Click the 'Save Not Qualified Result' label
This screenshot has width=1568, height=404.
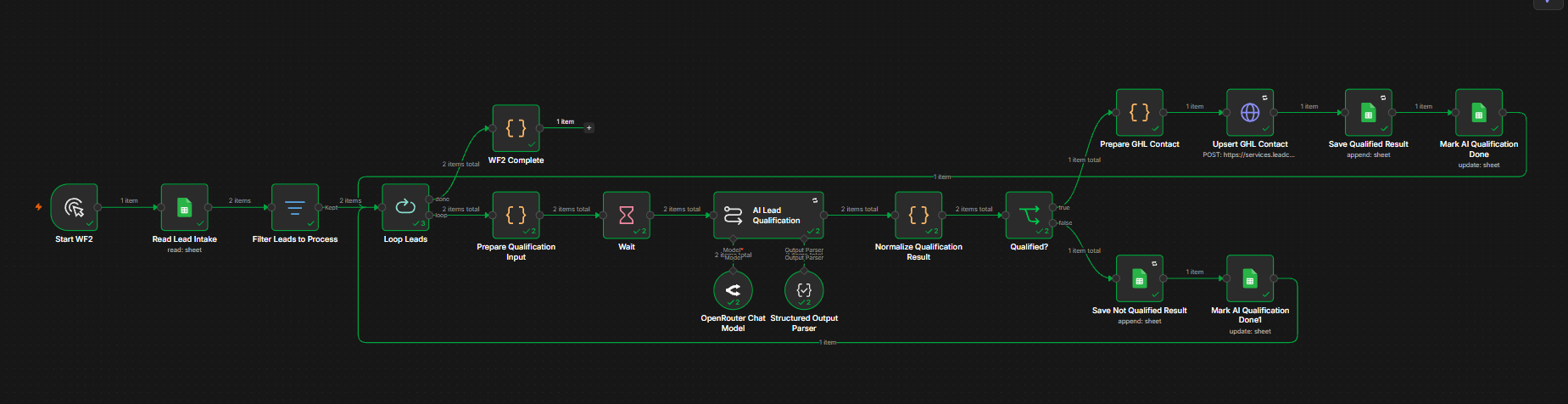pos(1140,311)
